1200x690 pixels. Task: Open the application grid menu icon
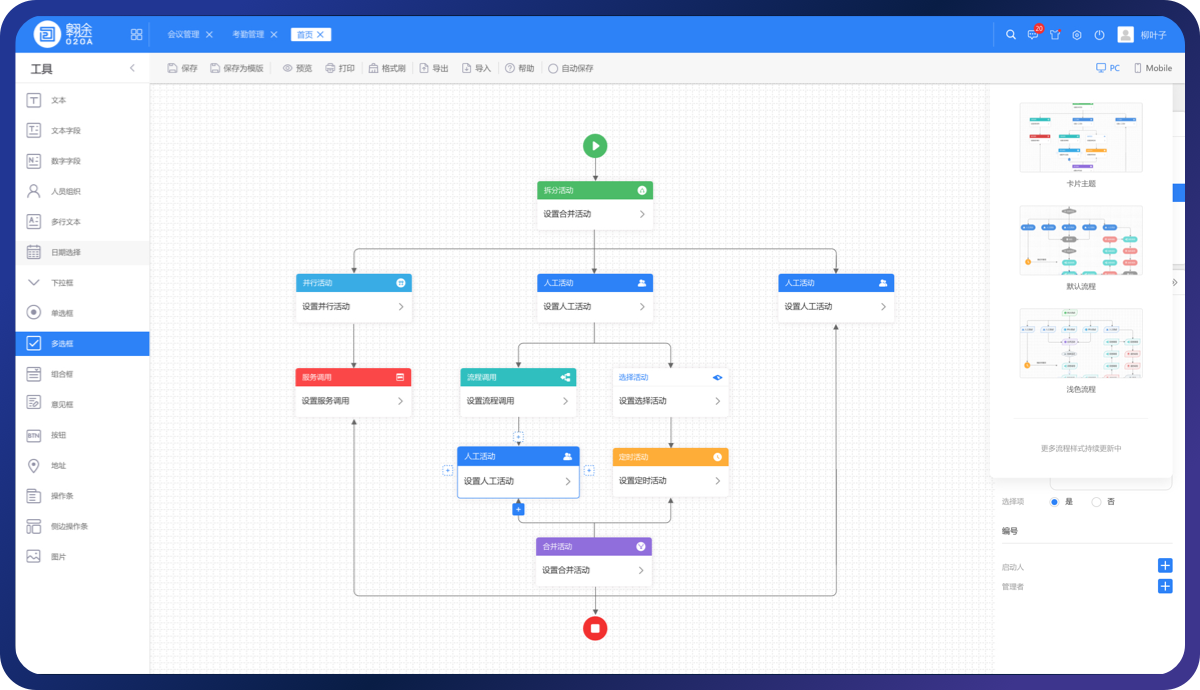[x=136, y=35]
